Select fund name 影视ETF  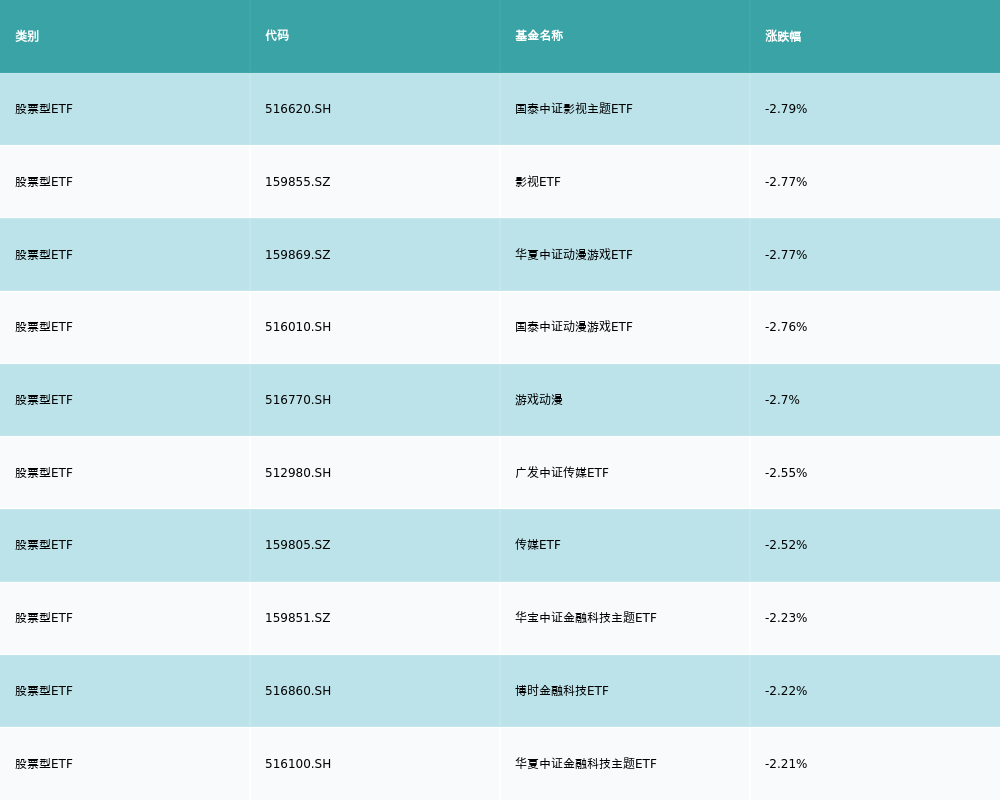click(x=538, y=182)
